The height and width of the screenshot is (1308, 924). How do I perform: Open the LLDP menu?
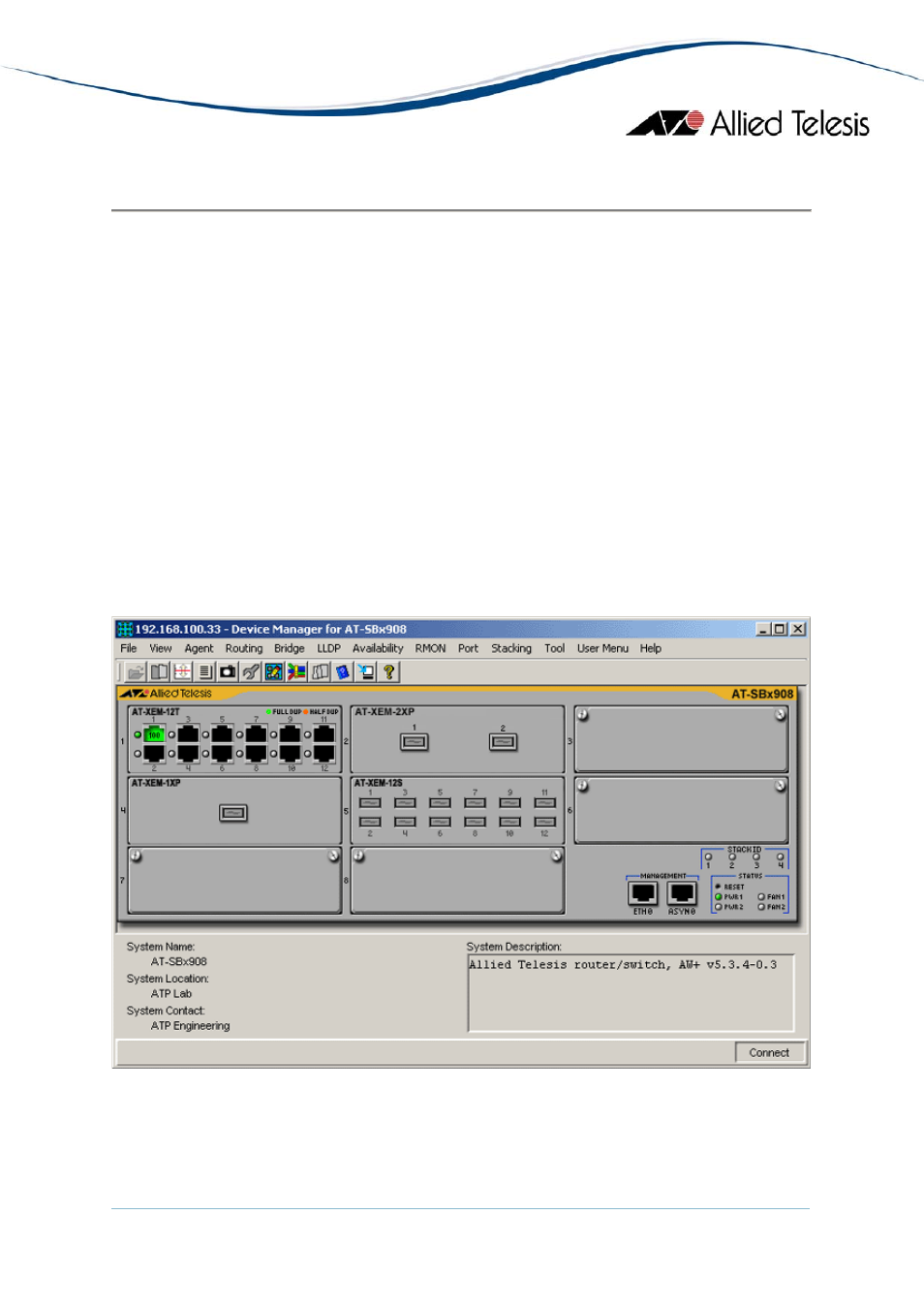pos(329,648)
